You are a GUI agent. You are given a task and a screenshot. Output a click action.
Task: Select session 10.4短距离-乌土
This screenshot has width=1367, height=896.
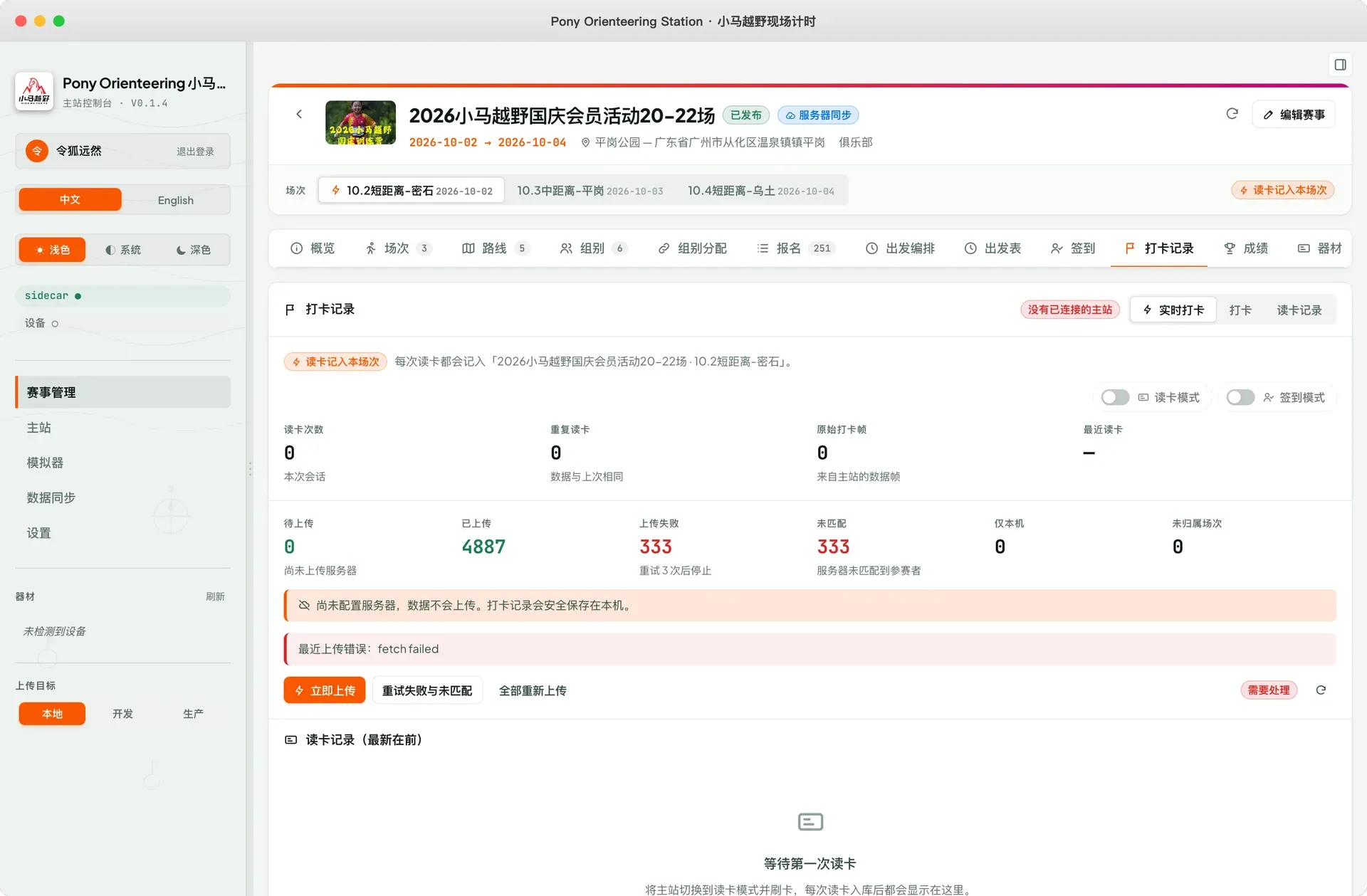tap(760, 191)
